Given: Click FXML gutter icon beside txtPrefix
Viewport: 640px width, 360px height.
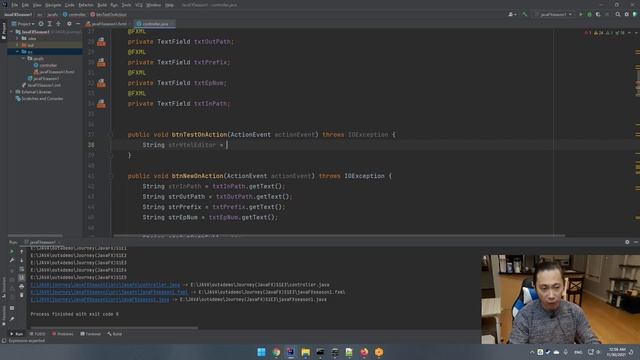Looking at the screenshot, I should click(101, 62).
